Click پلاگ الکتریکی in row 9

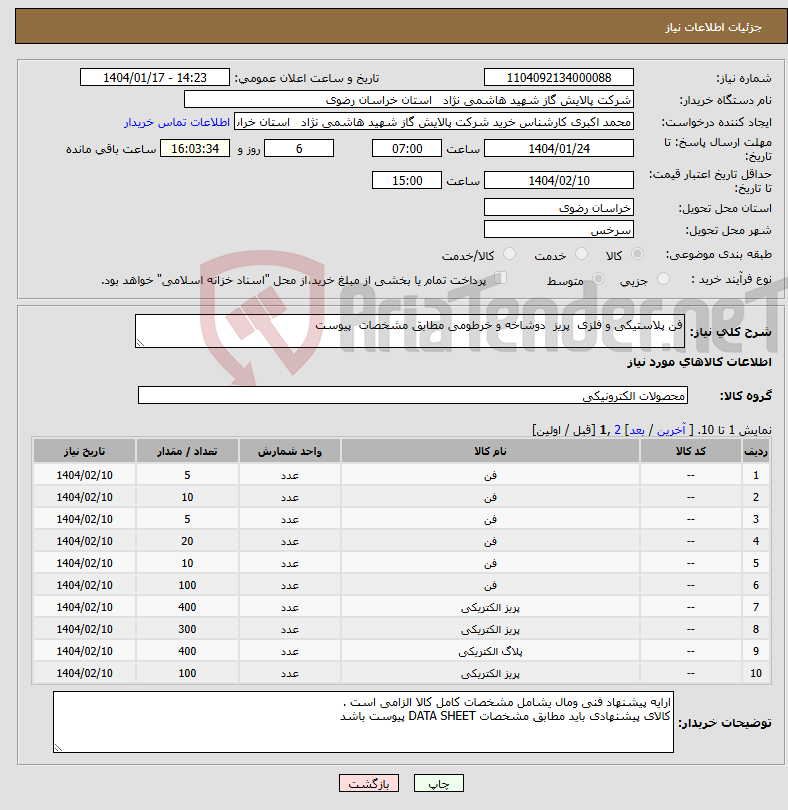click(x=490, y=651)
